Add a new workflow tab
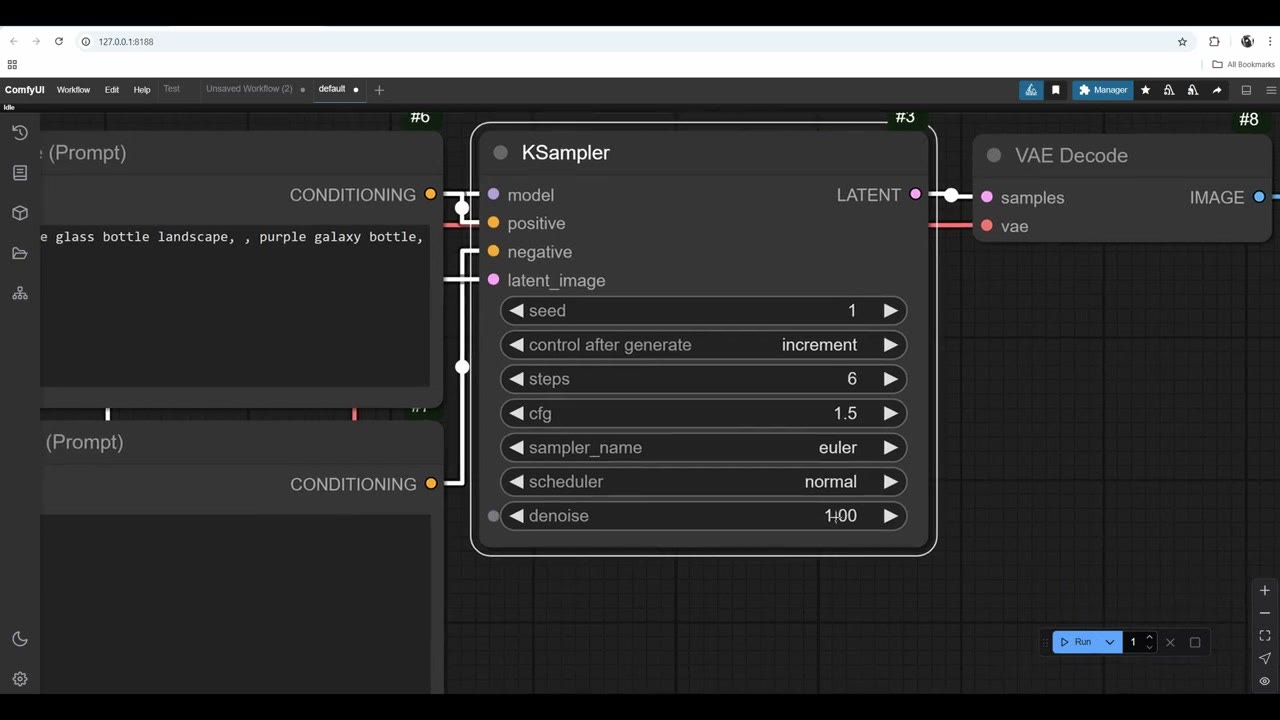 [x=379, y=90]
